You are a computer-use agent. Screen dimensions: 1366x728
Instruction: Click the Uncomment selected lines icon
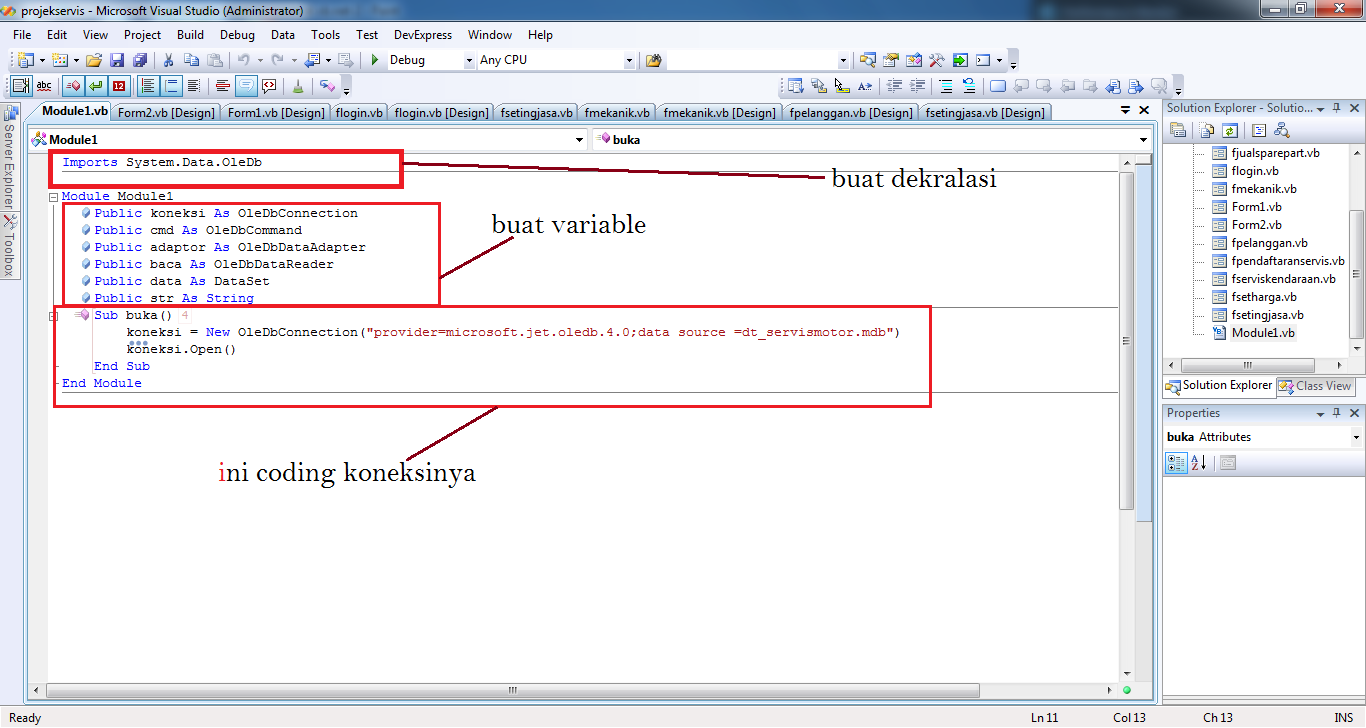click(969, 85)
